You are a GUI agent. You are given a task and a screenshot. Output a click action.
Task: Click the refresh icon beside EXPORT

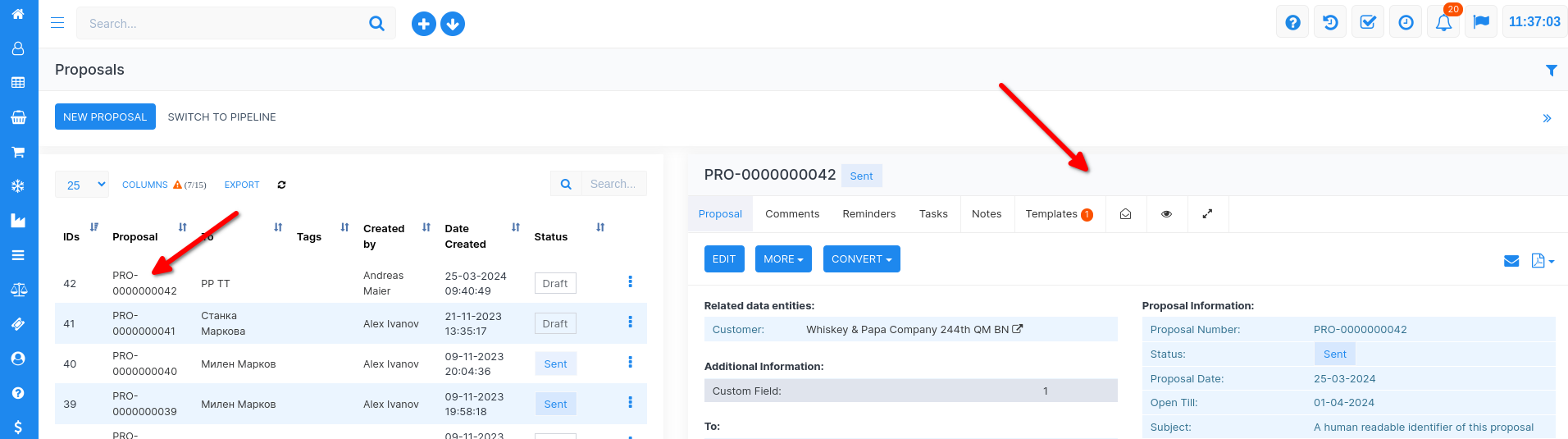[x=281, y=185]
